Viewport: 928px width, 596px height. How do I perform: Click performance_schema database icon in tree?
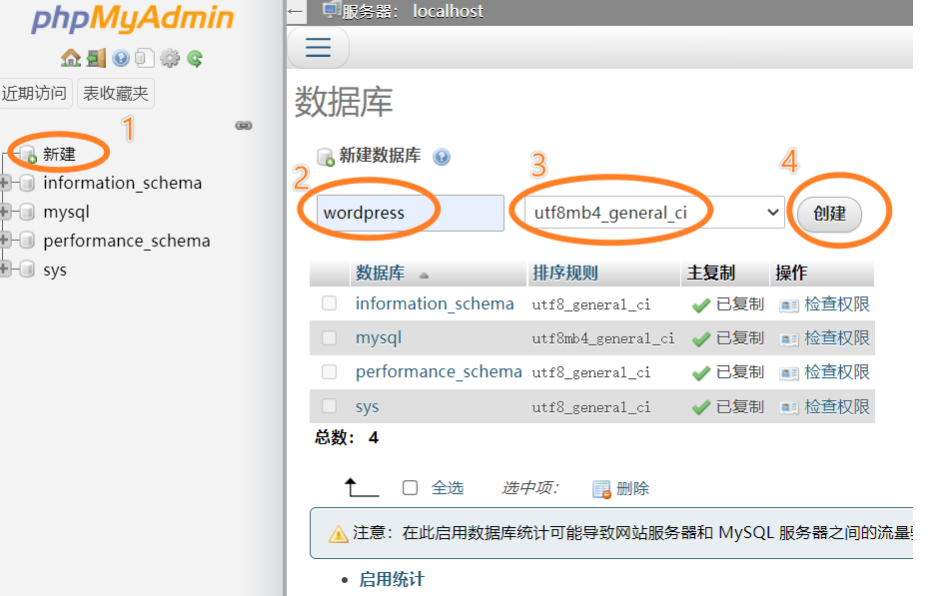pyautogui.click(x=27, y=240)
